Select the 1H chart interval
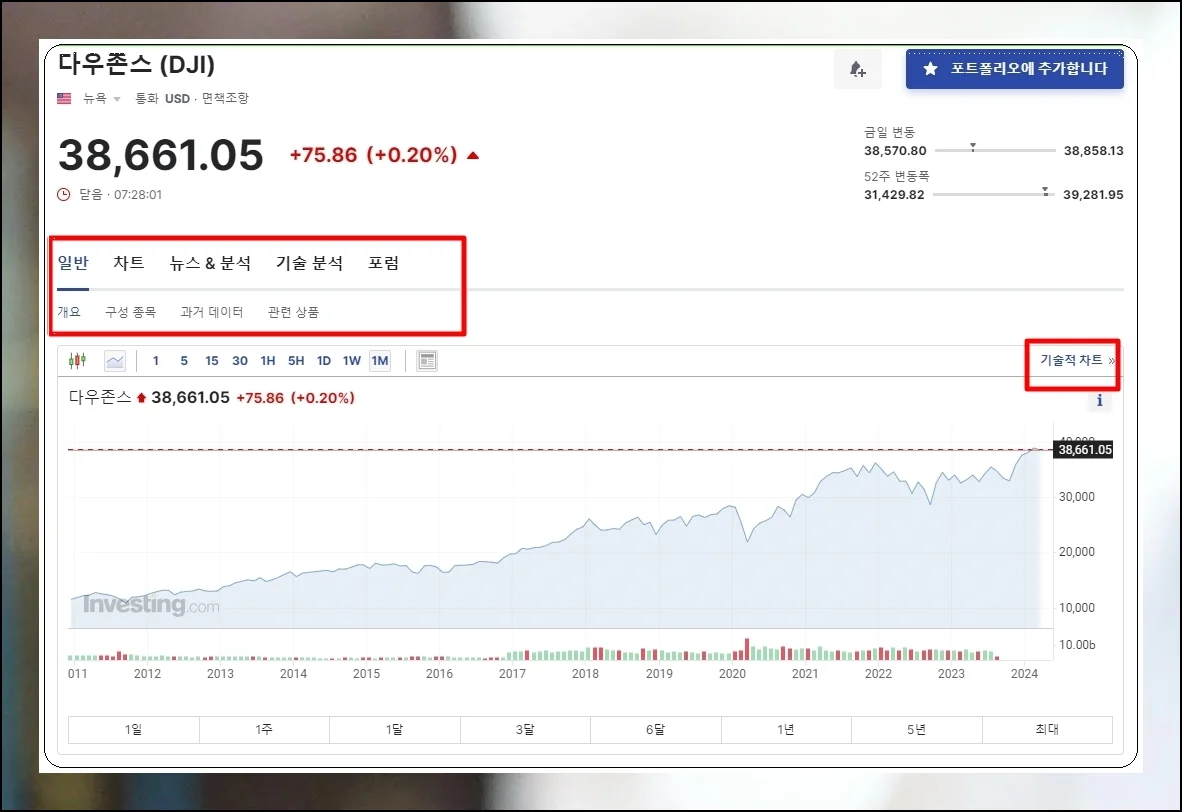Viewport: 1182px width, 812px height. coord(268,361)
